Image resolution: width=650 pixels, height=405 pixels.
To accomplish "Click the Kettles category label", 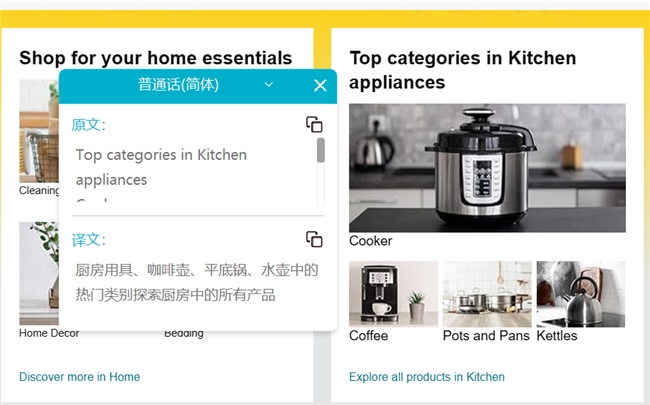I will (557, 335).
